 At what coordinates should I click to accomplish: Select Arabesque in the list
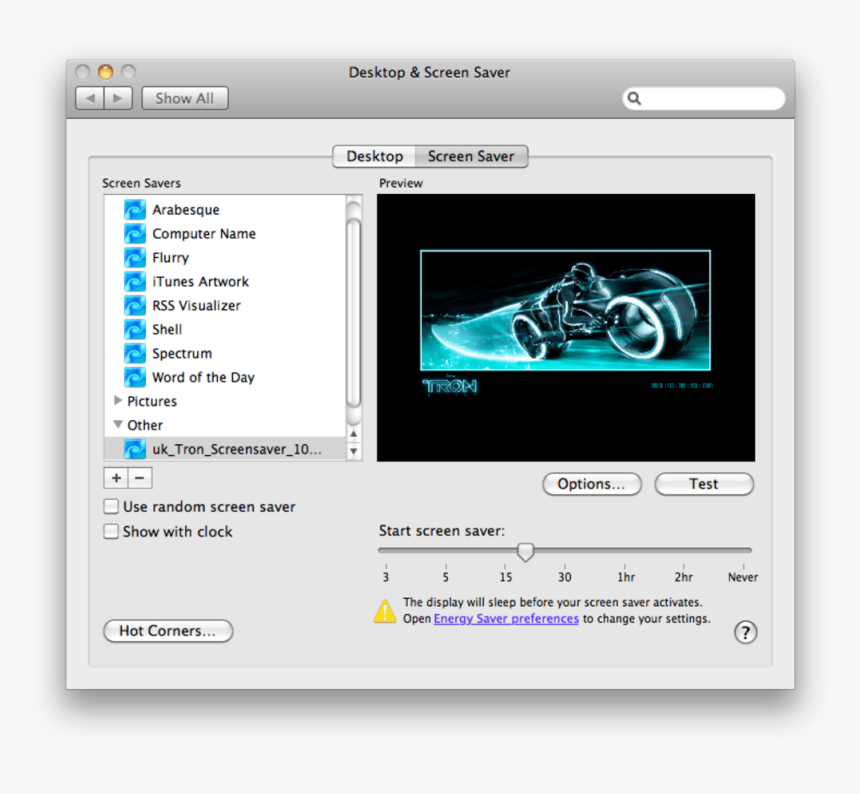point(225,209)
